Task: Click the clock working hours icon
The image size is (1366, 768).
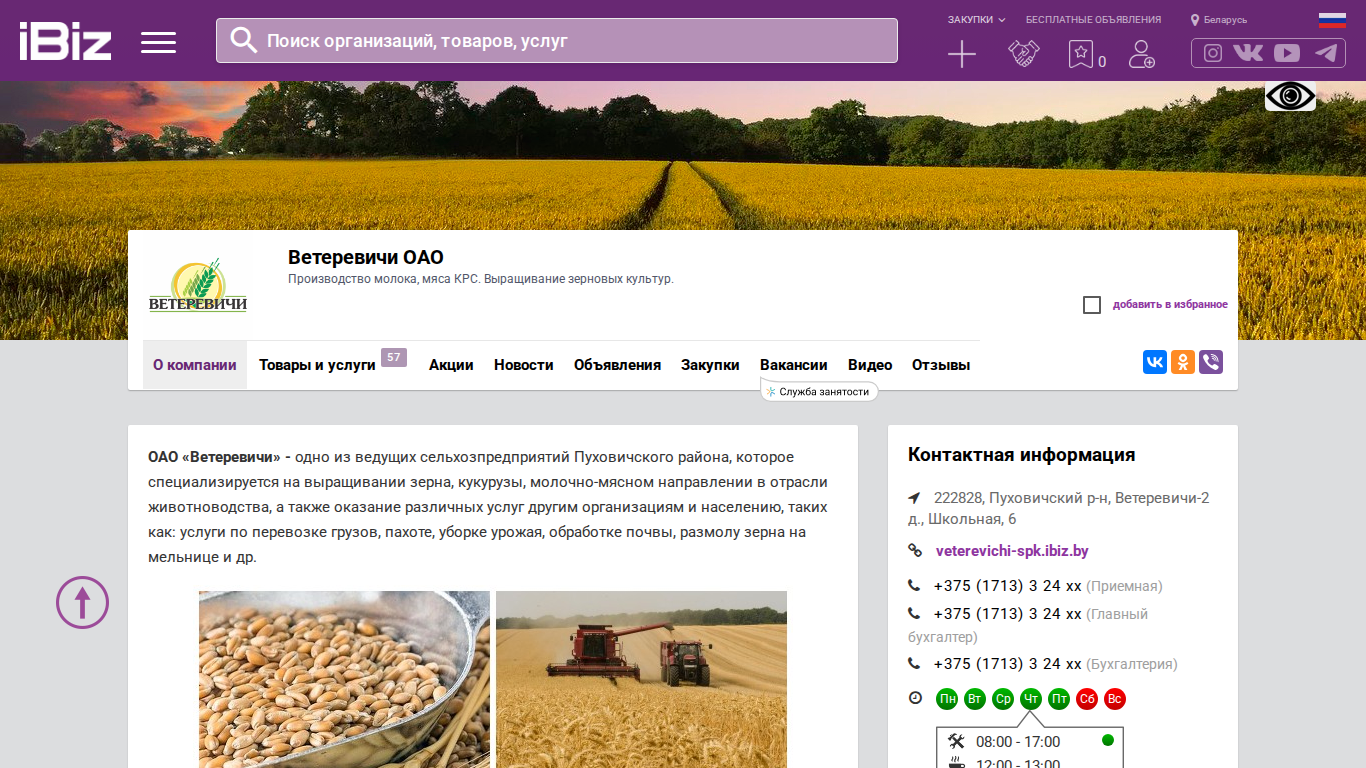Action: [x=915, y=698]
